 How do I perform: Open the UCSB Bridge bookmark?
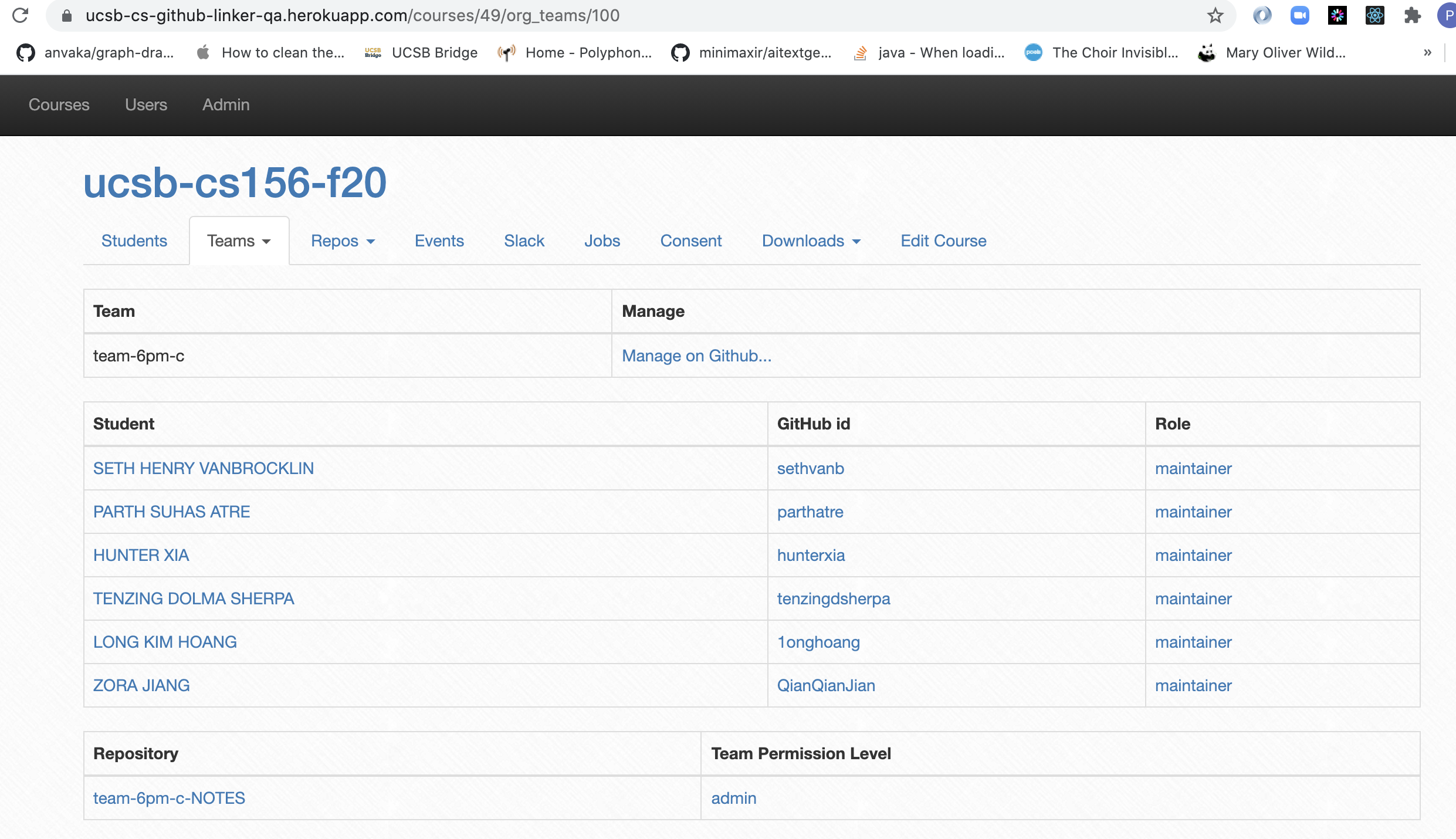[x=421, y=53]
